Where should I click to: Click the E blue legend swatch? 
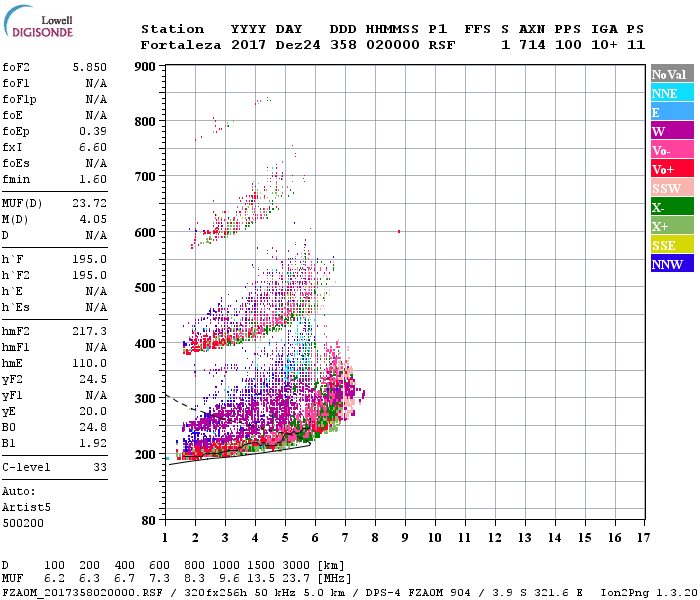[672, 112]
